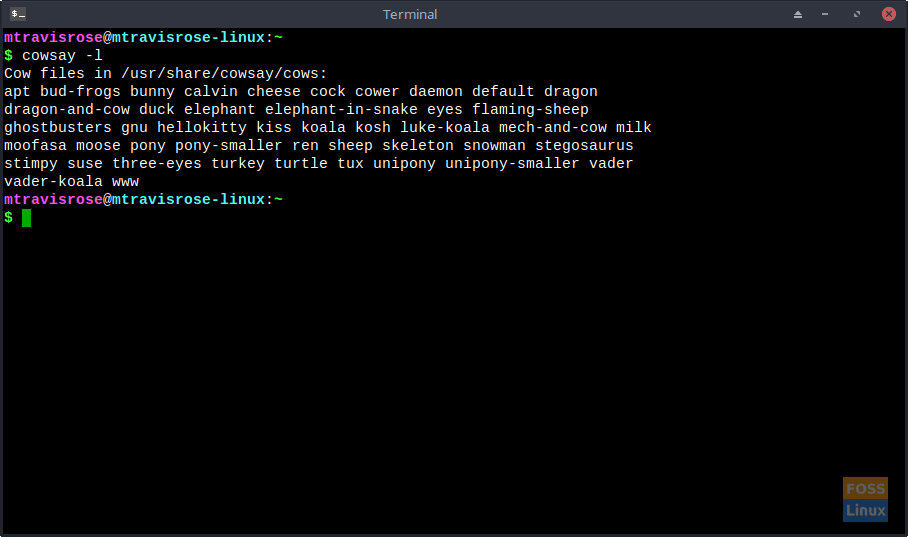
Task: Click 'elephant-in-snake' in the output
Action: (x=341, y=110)
